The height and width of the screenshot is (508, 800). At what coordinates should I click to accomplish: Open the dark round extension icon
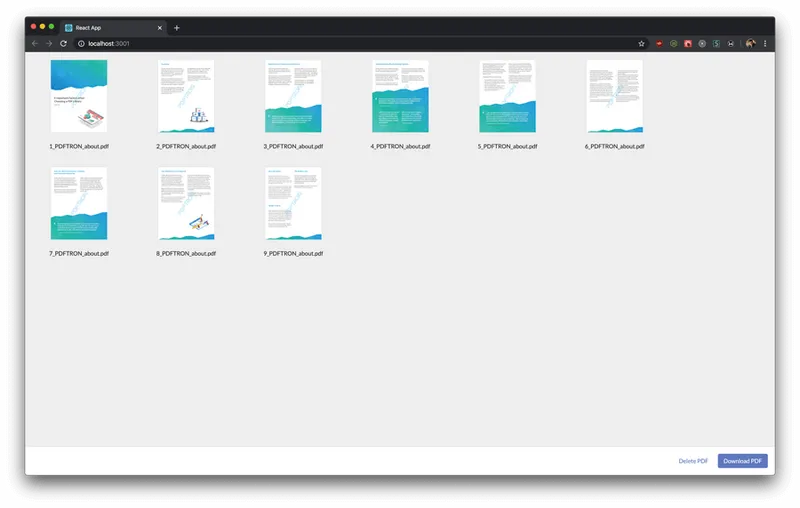[x=731, y=44]
